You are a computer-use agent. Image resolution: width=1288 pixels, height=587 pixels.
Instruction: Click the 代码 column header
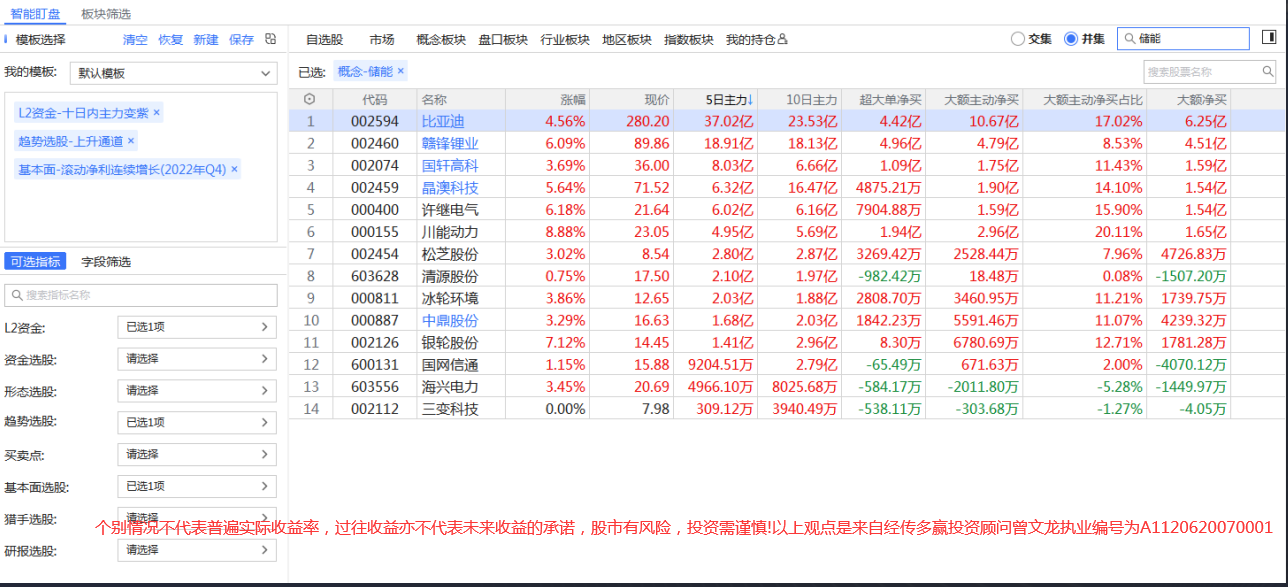click(x=375, y=99)
